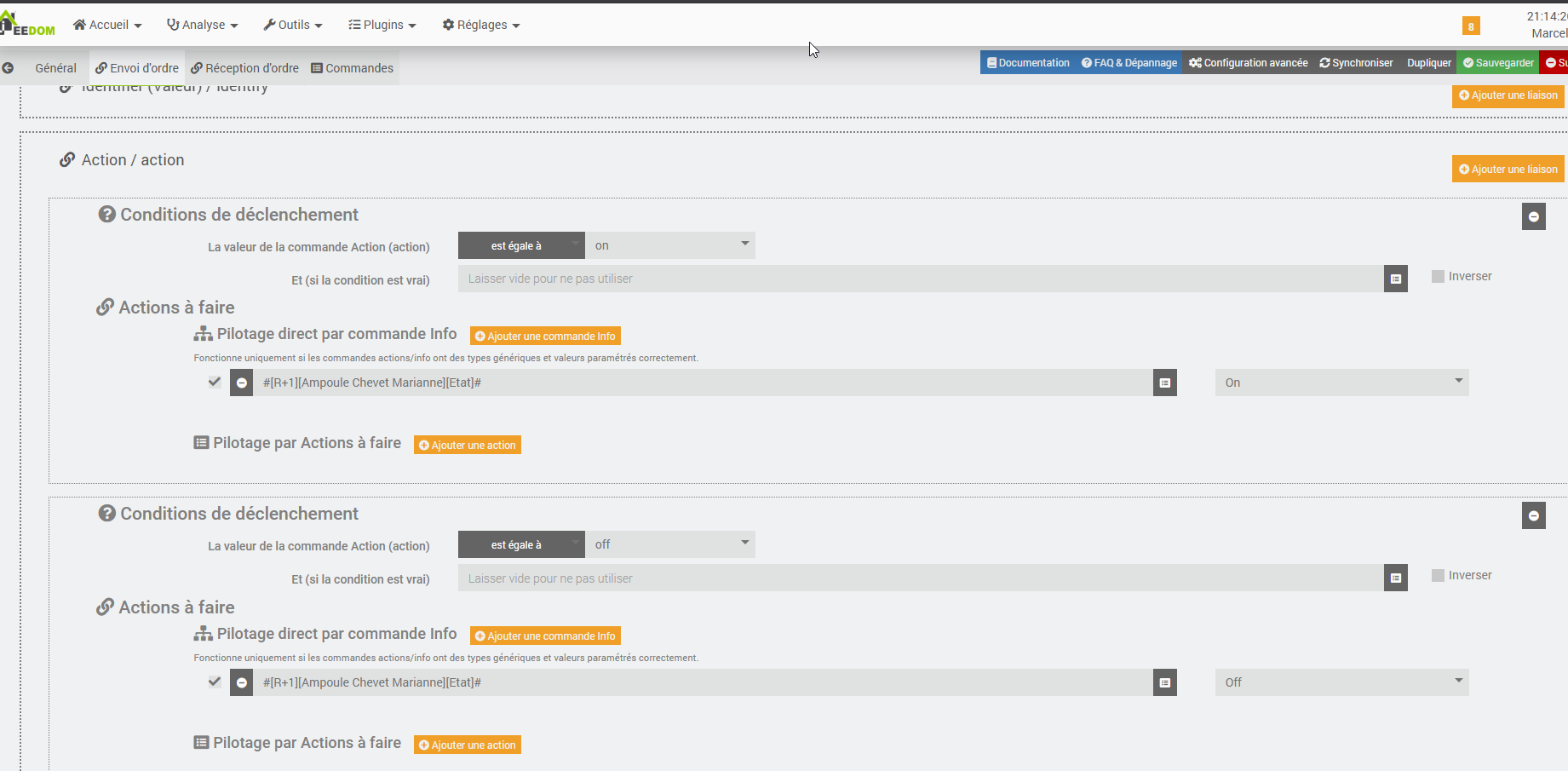Click the hierarchy icon of first 'Pilotage direct par commande Info'
Viewport: 1568px width, 771px height.
coord(203,334)
